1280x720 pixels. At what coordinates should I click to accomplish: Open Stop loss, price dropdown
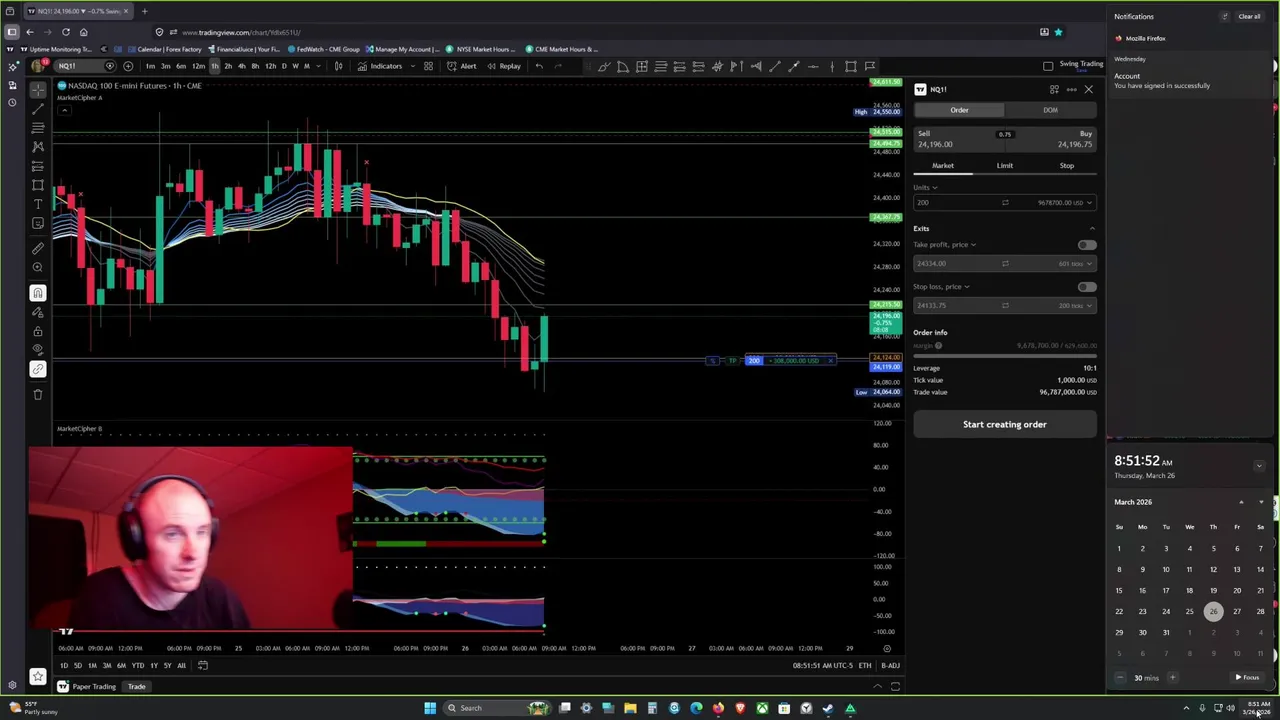pos(941,287)
